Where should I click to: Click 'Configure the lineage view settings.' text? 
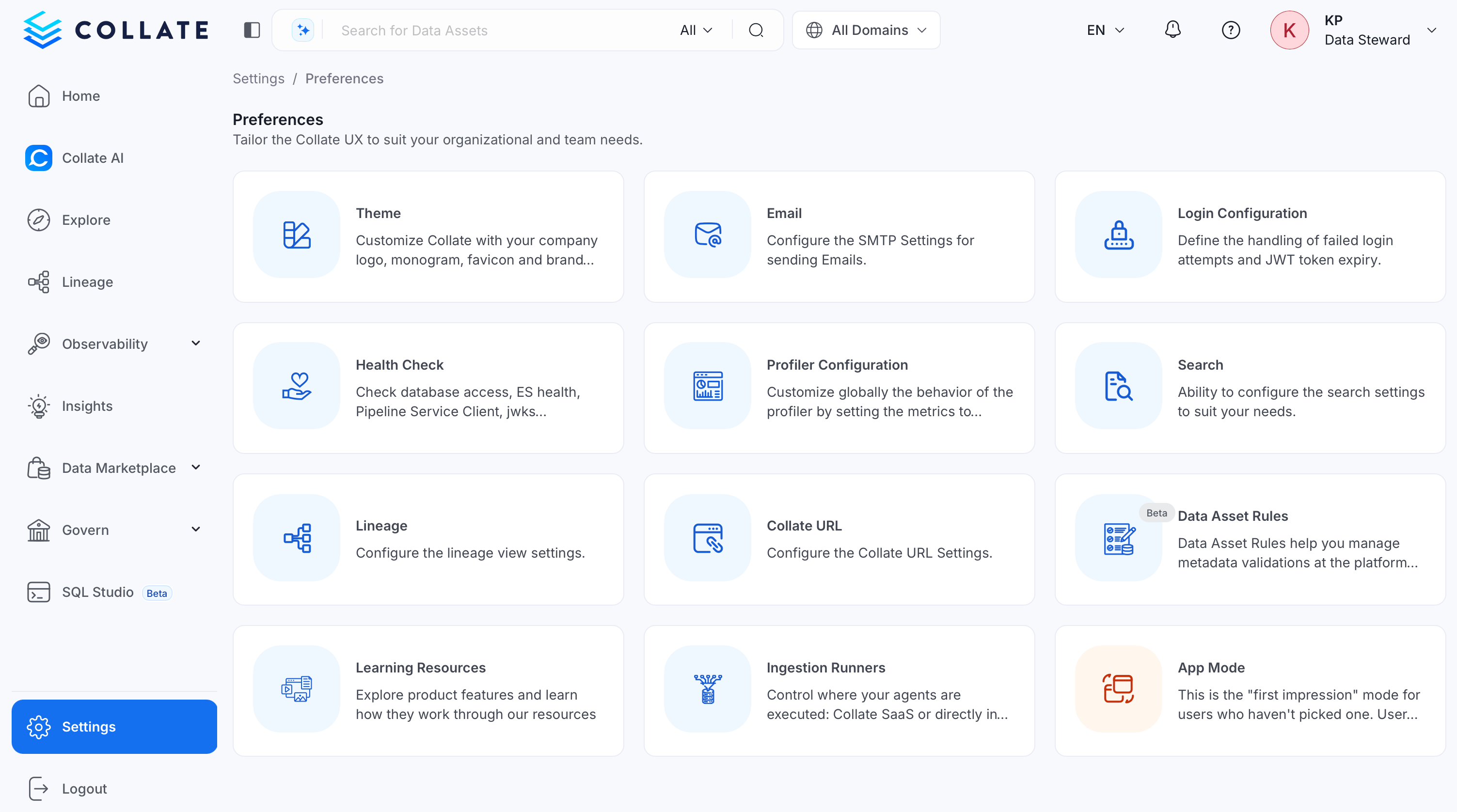(470, 552)
